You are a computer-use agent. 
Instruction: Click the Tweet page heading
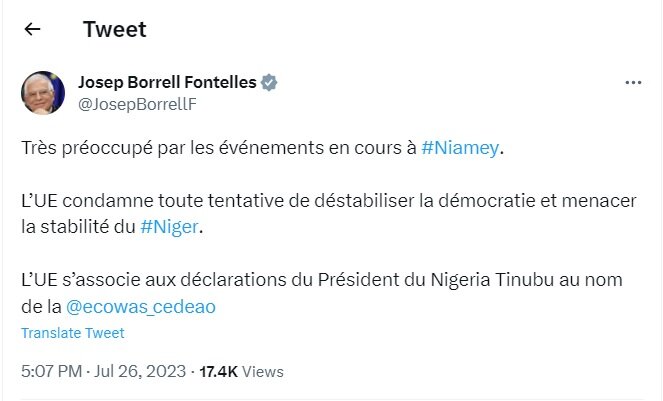114,30
